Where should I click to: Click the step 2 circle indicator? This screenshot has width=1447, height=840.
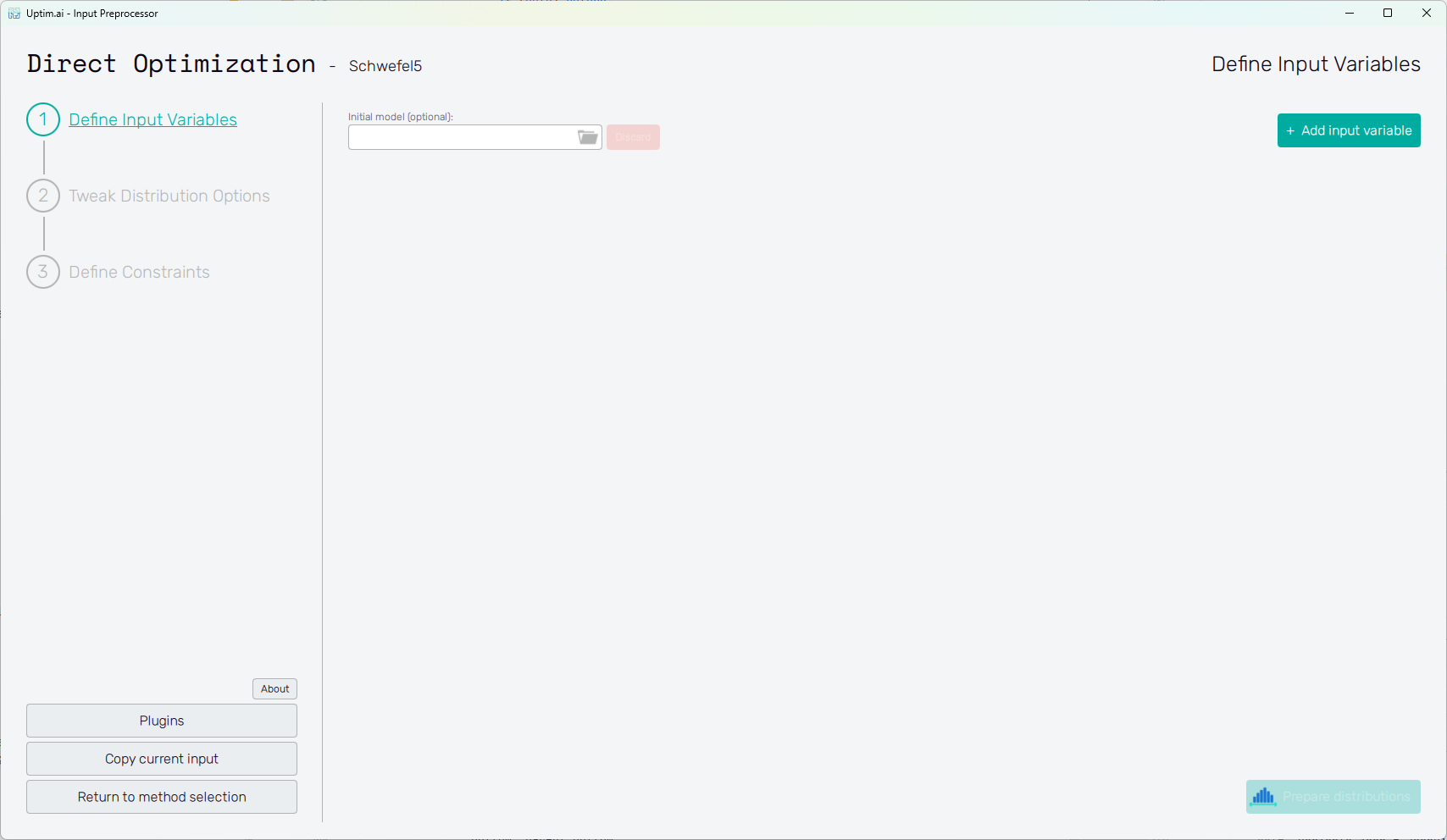pyautogui.click(x=43, y=196)
